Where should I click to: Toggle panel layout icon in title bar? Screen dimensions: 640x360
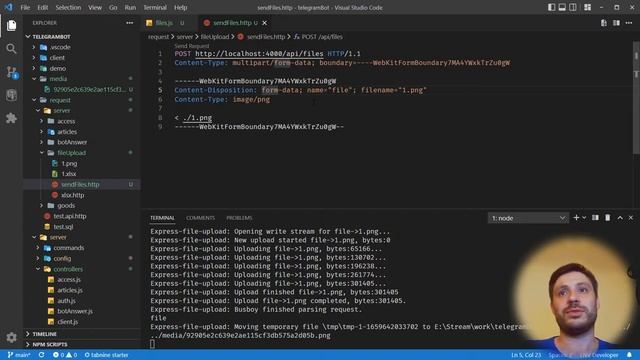[562, 7]
